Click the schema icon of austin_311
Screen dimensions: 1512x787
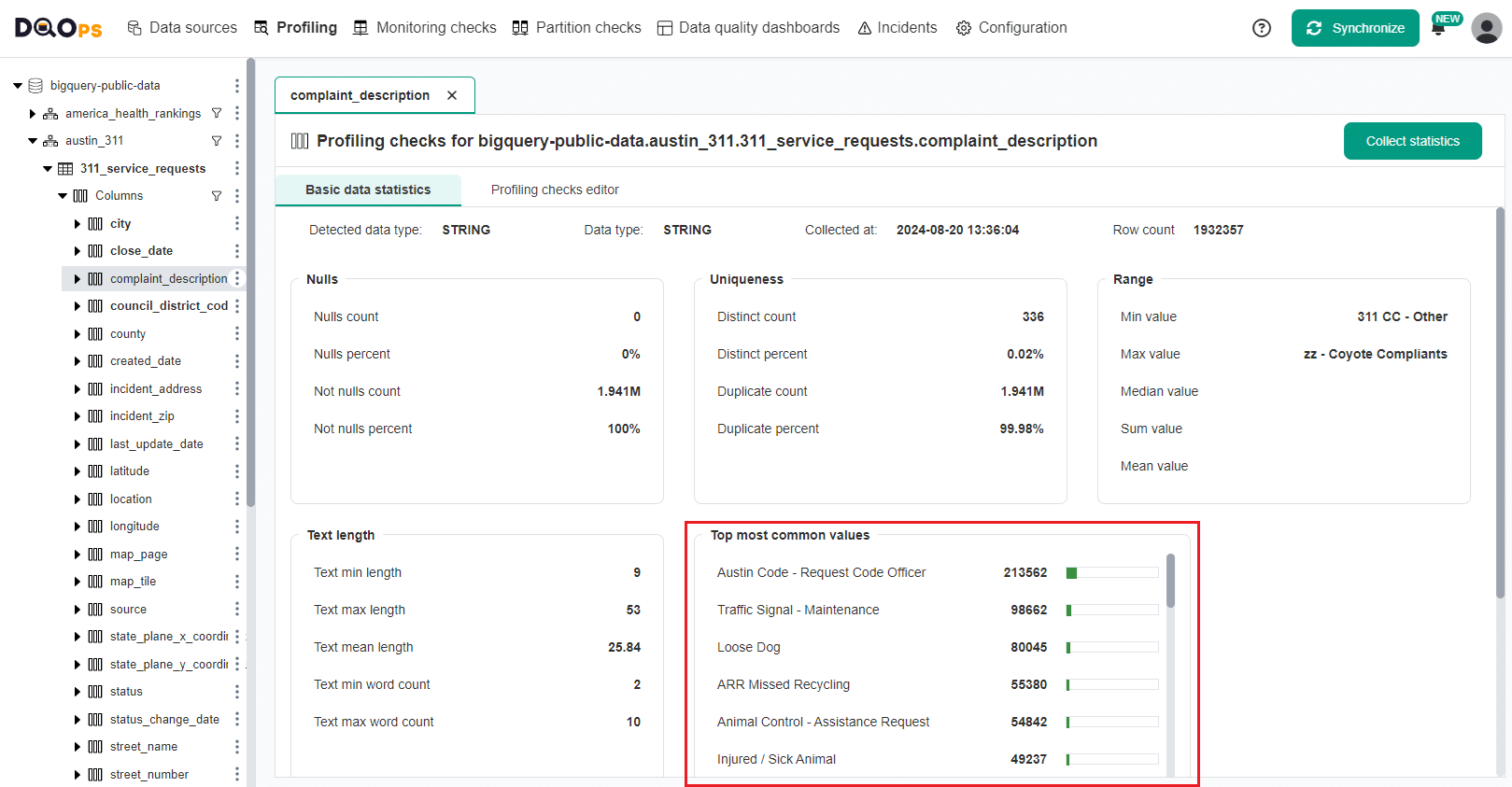[50, 141]
